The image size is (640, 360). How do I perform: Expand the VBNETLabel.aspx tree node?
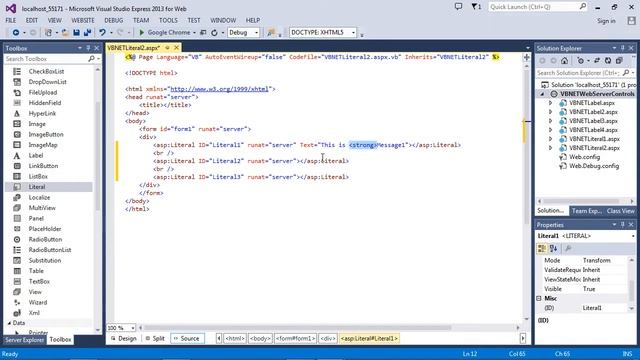550,103
